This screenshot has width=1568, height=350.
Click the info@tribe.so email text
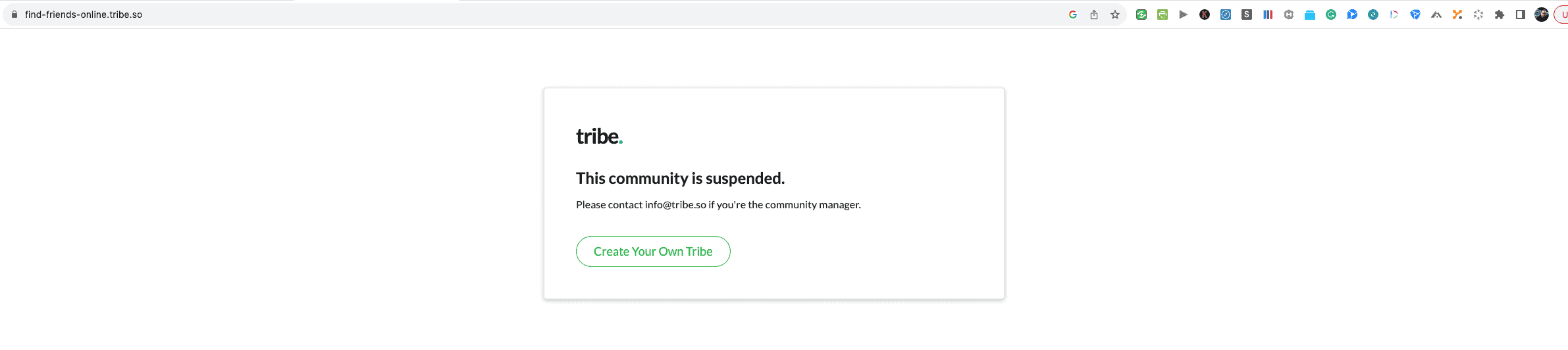pyautogui.click(x=675, y=205)
